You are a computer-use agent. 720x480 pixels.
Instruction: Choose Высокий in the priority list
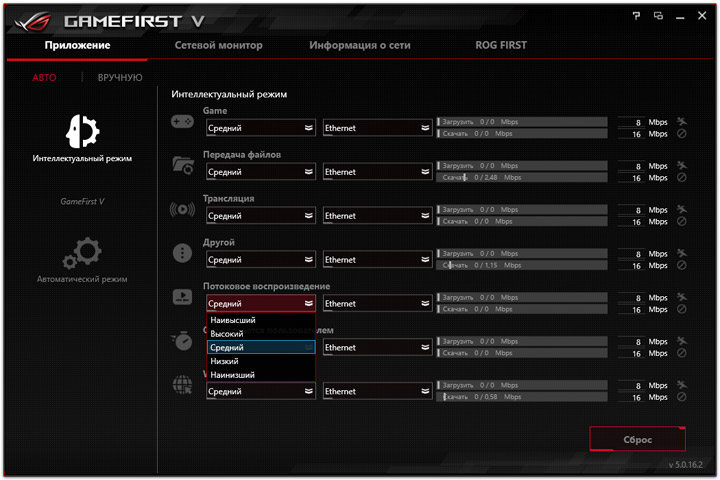260,334
